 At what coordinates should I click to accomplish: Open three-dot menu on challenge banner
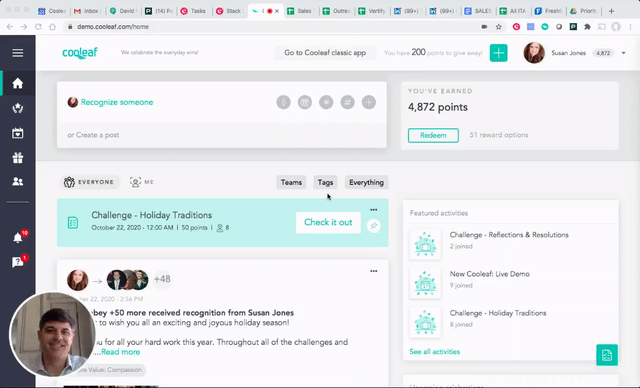point(373,210)
